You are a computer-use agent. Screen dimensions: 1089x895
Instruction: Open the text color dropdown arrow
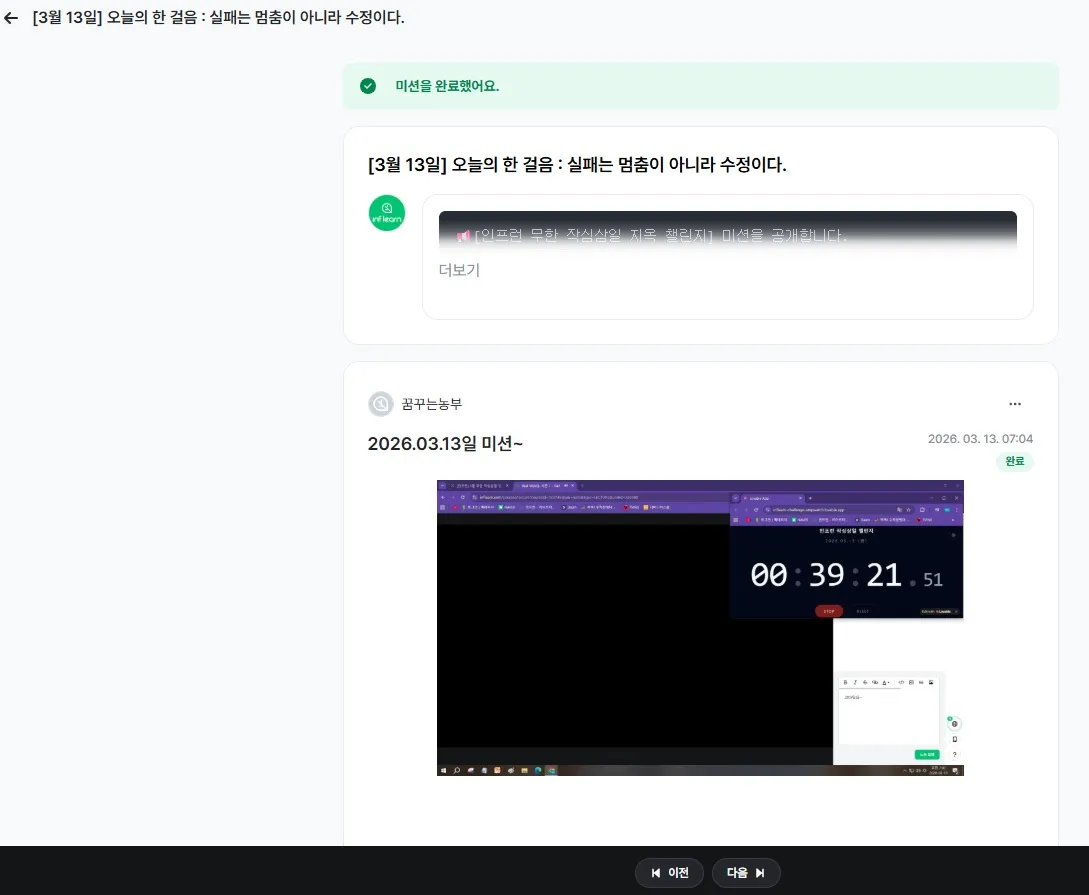[888, 682]
